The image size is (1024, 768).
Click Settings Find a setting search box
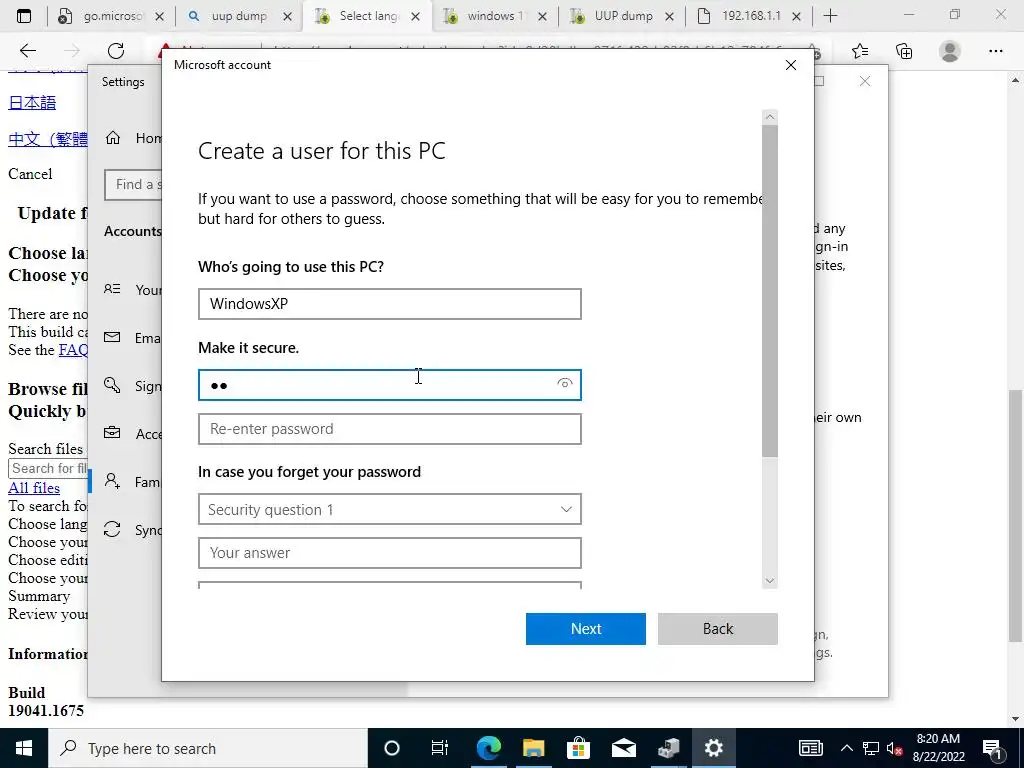133,185
